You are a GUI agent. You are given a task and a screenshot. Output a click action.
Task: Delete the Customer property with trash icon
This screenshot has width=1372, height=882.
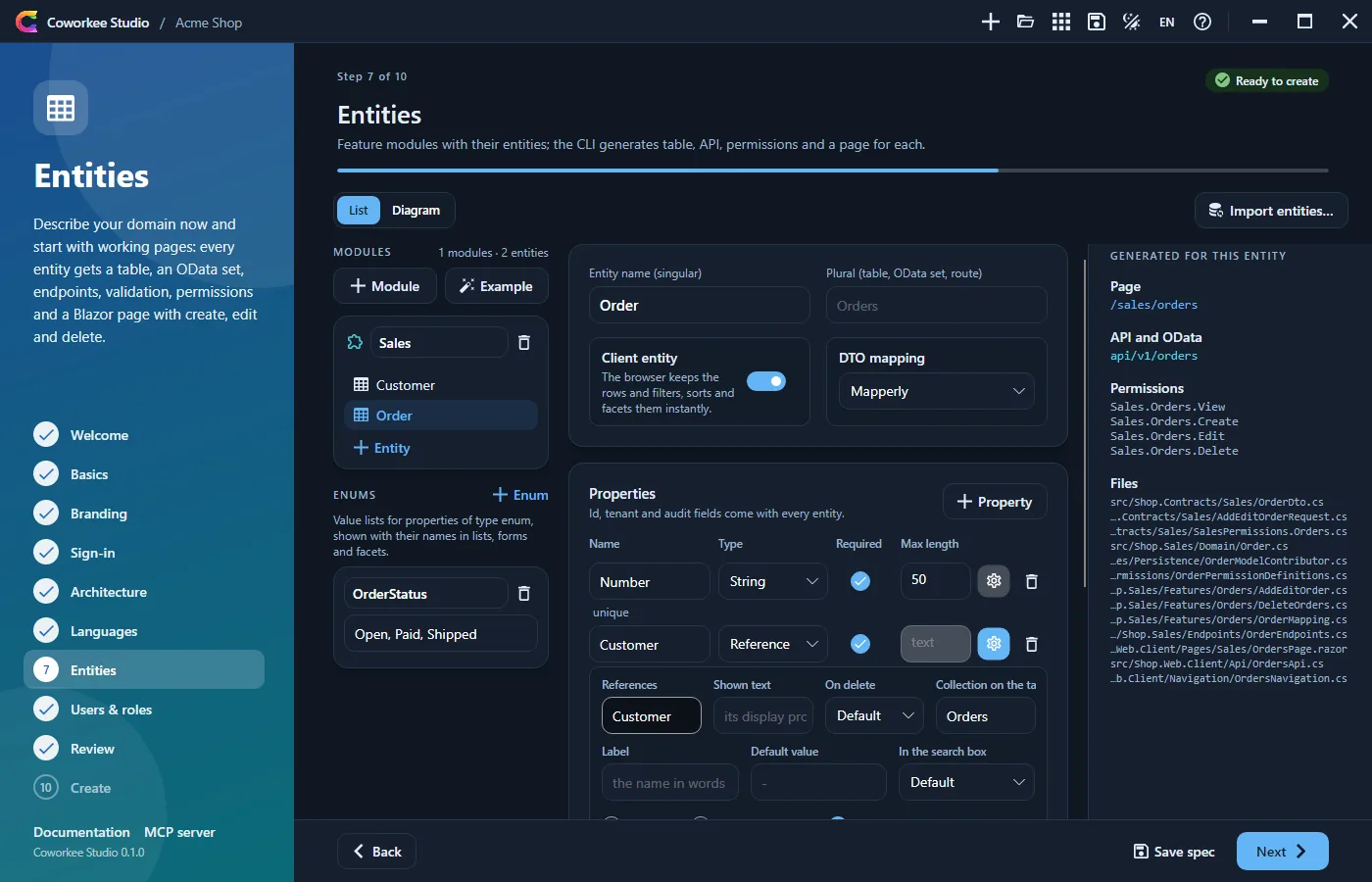pos(1032,644)
